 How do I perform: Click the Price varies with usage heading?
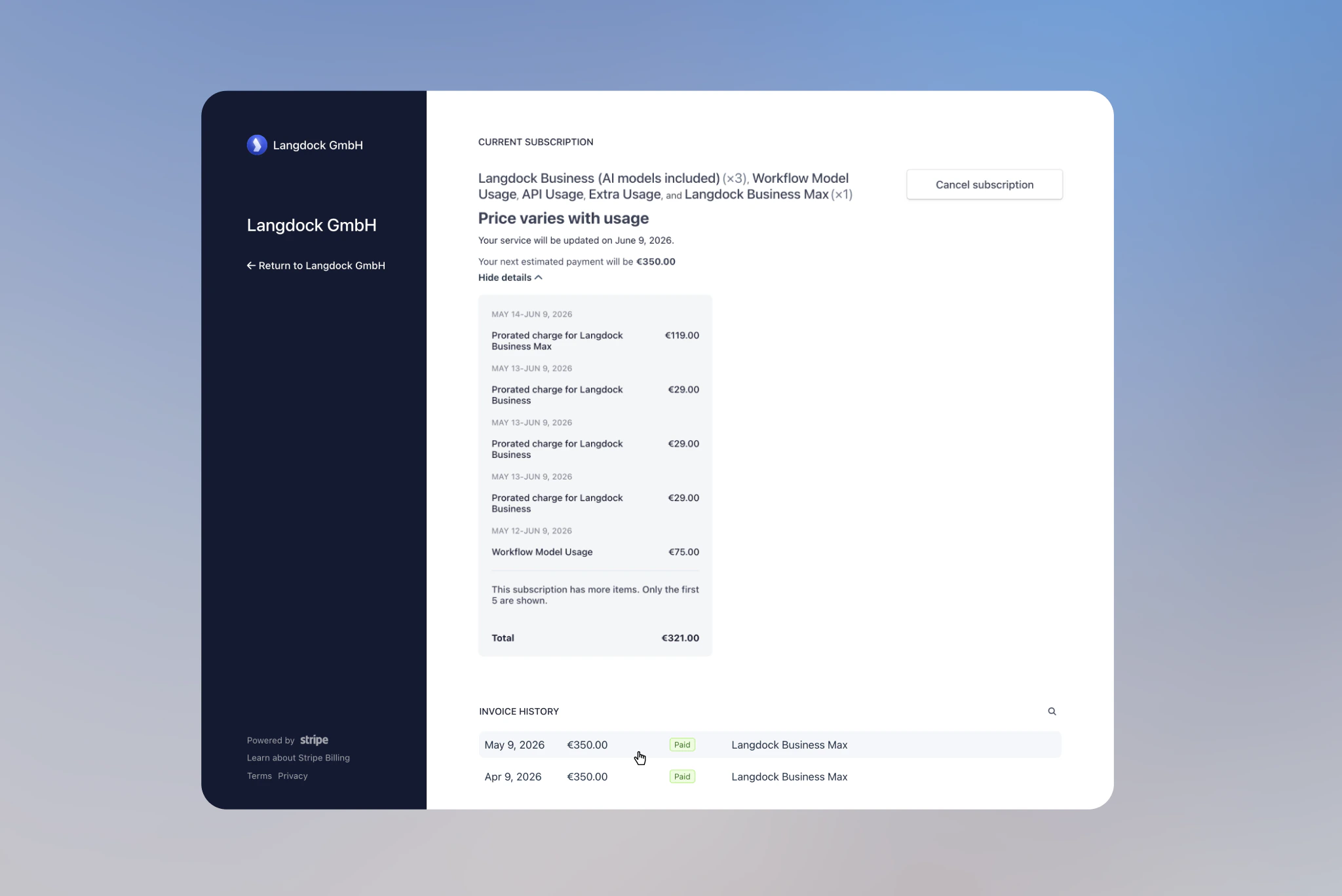point(564,218)
